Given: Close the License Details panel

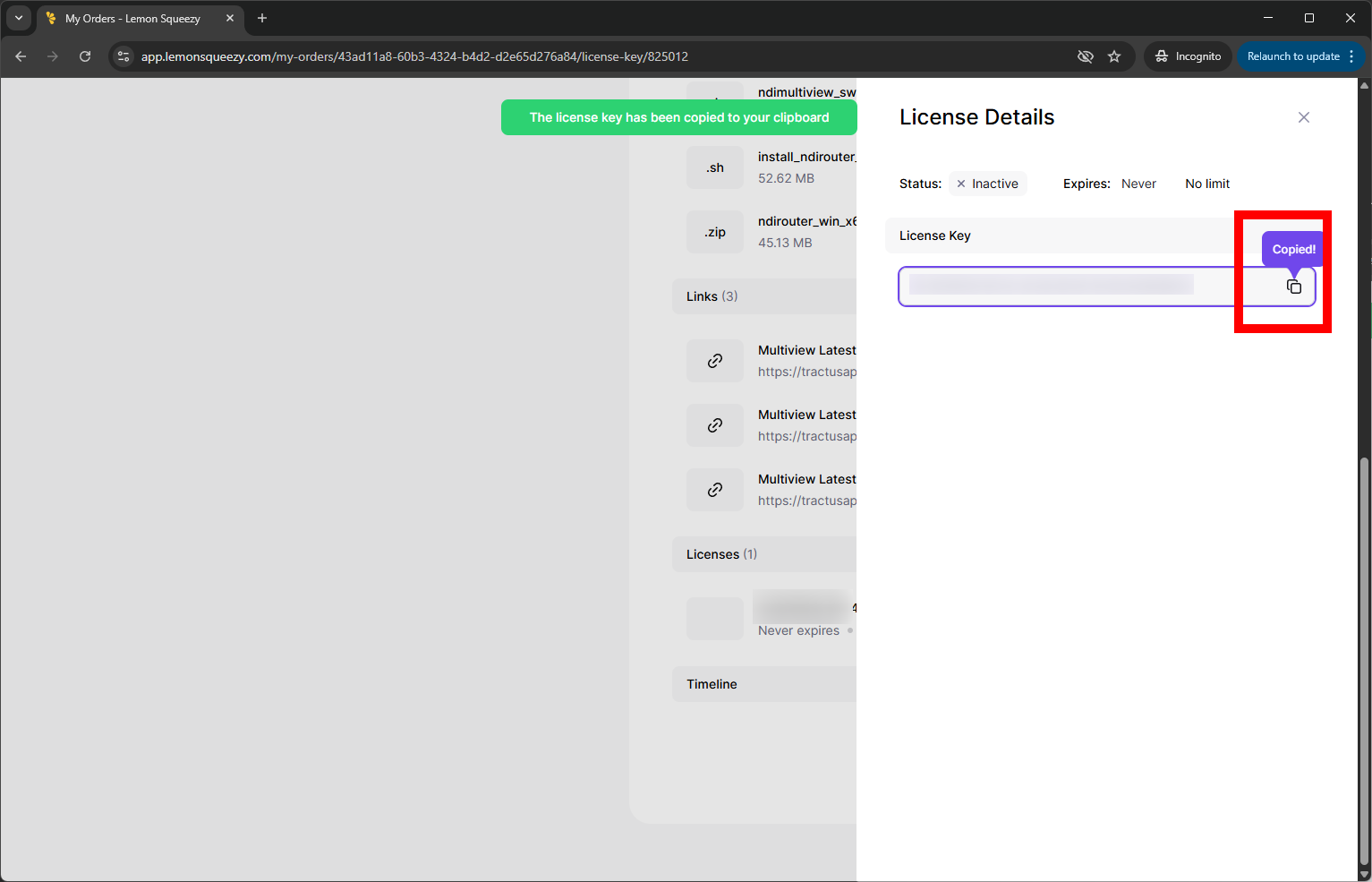Looking at the screenshot, I should click(1303, 117).
